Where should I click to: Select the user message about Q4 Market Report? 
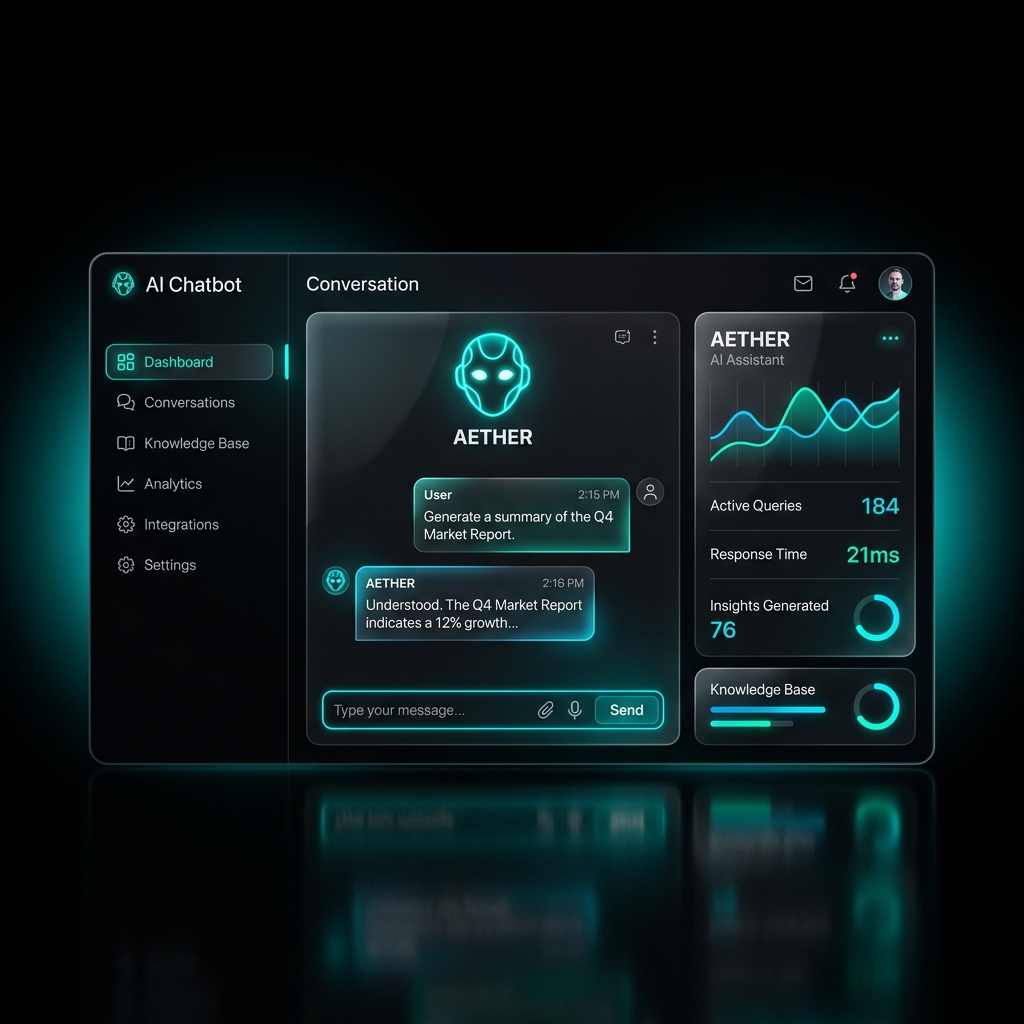pos(522,515)
